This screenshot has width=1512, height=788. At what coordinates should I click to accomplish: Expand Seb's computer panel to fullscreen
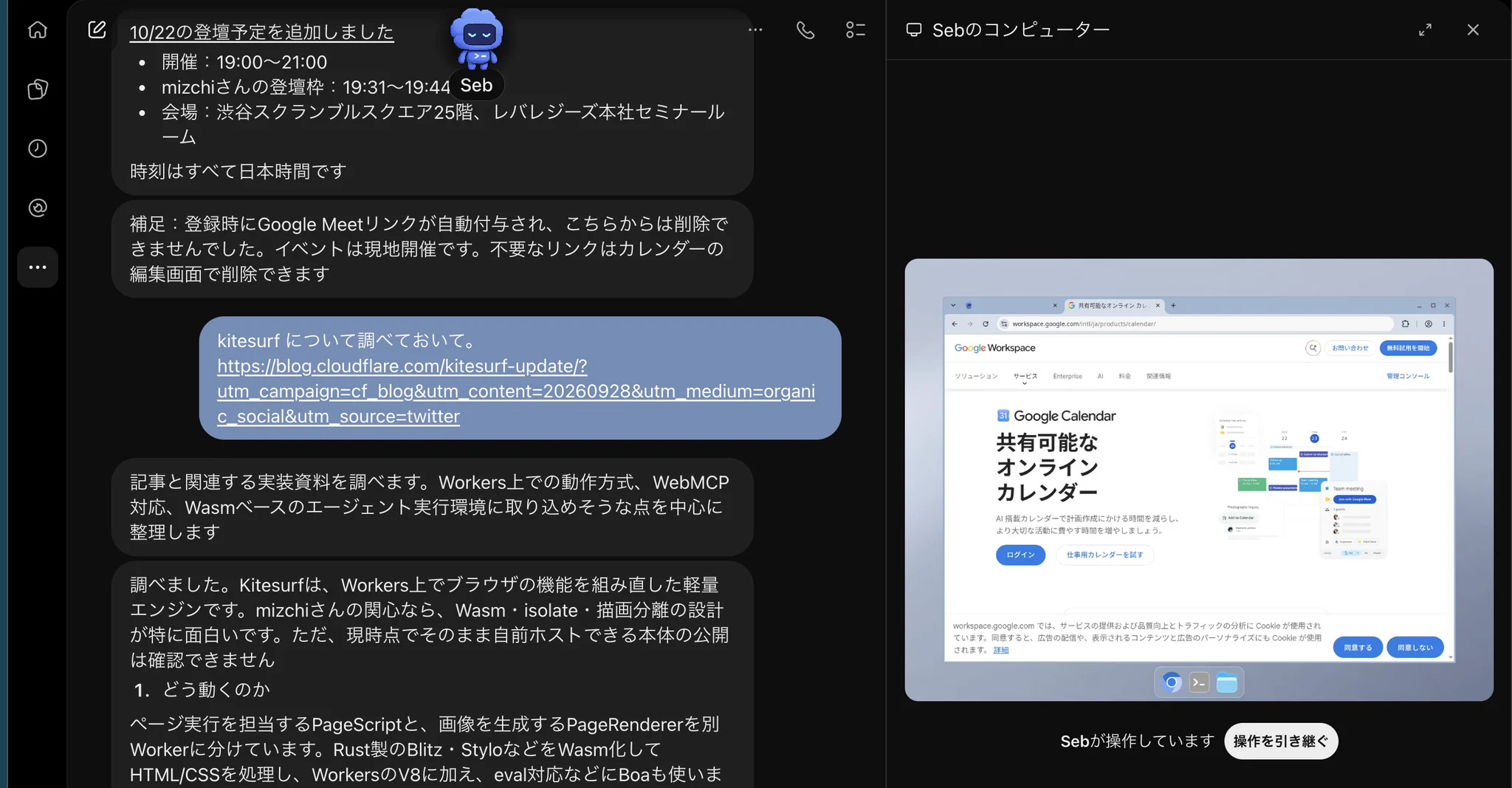(x=1426, y=30)
